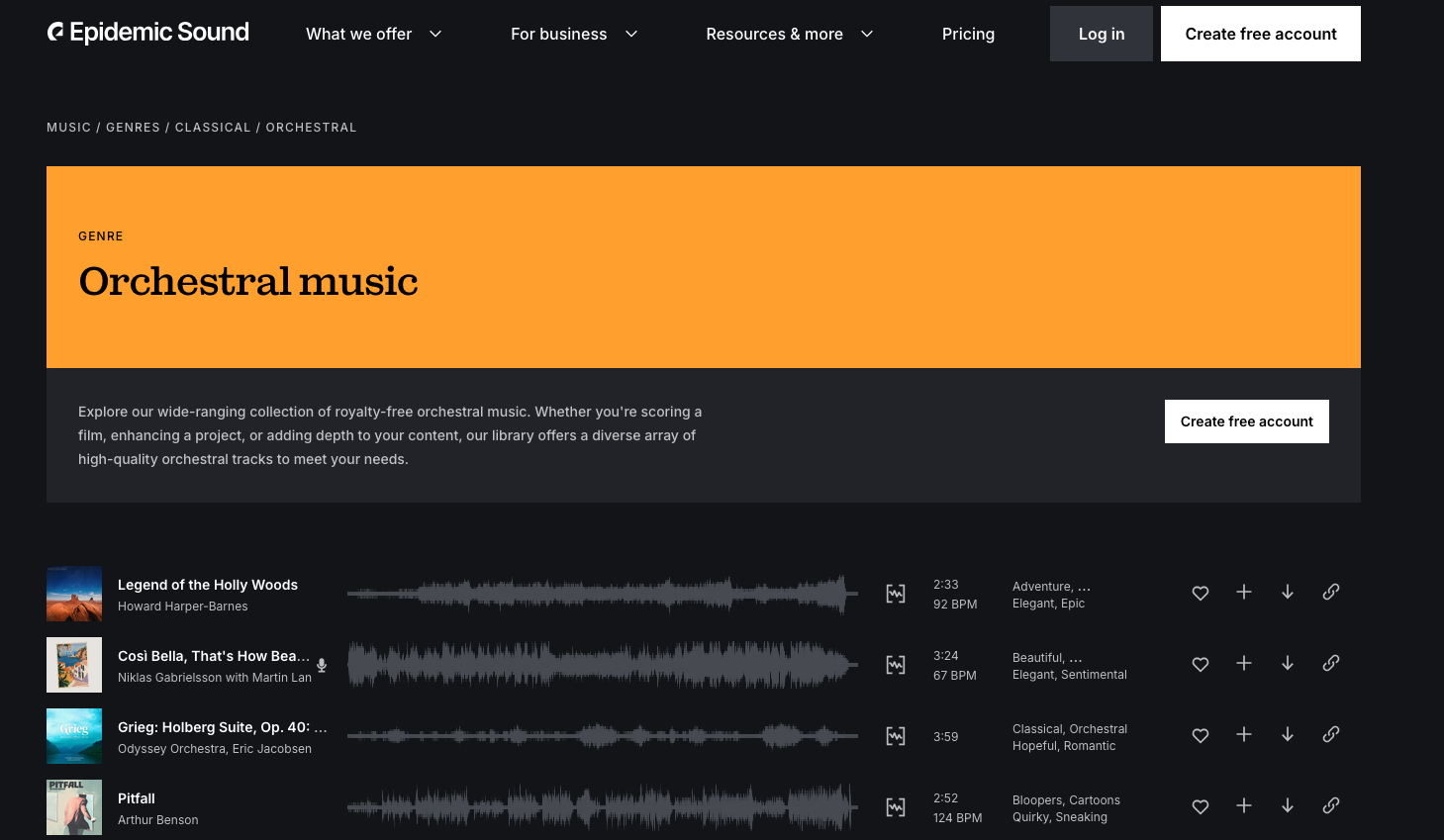Seek within the Pitfall waveform

pos(603,807)
